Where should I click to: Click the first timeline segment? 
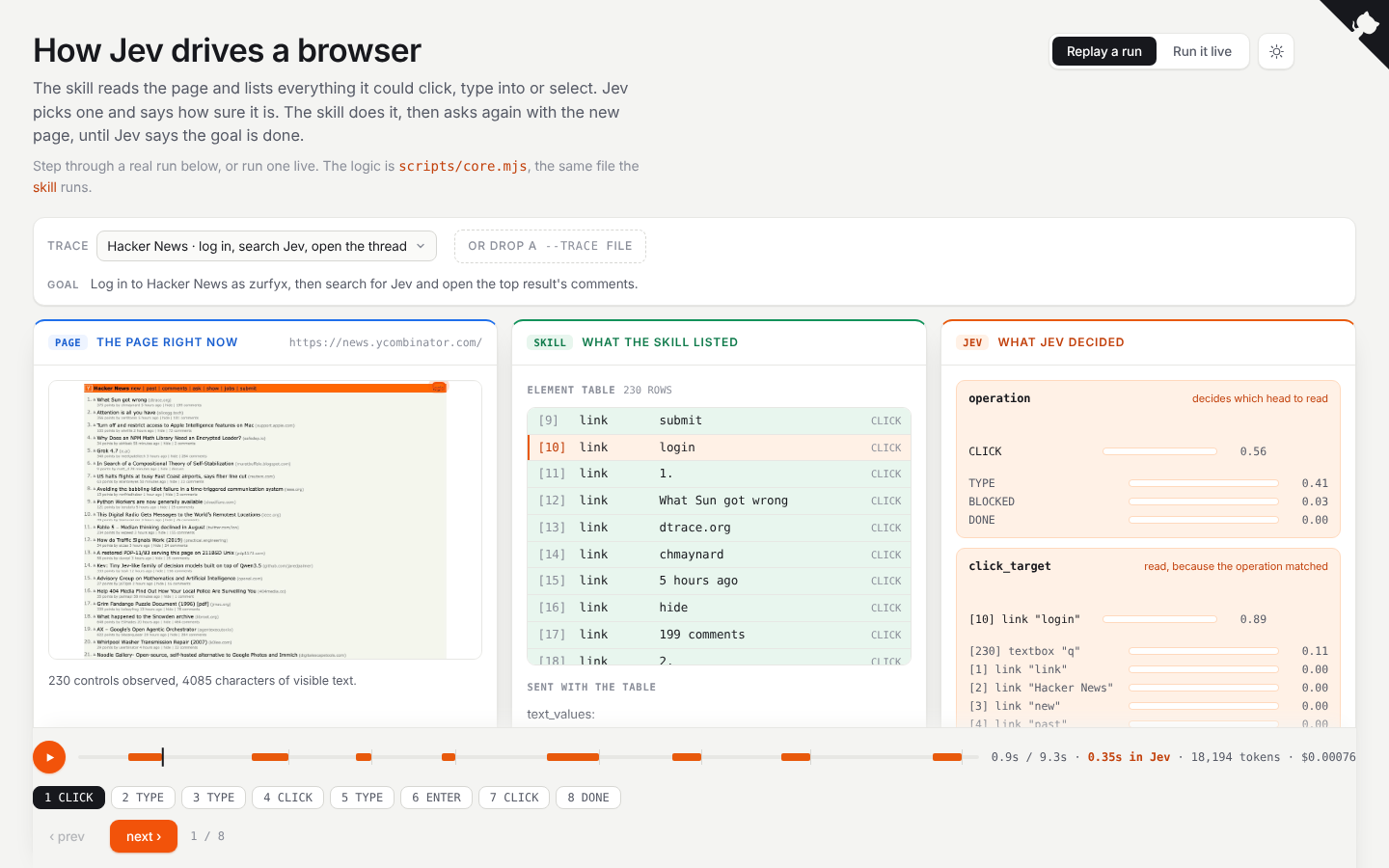coord(145,757)
